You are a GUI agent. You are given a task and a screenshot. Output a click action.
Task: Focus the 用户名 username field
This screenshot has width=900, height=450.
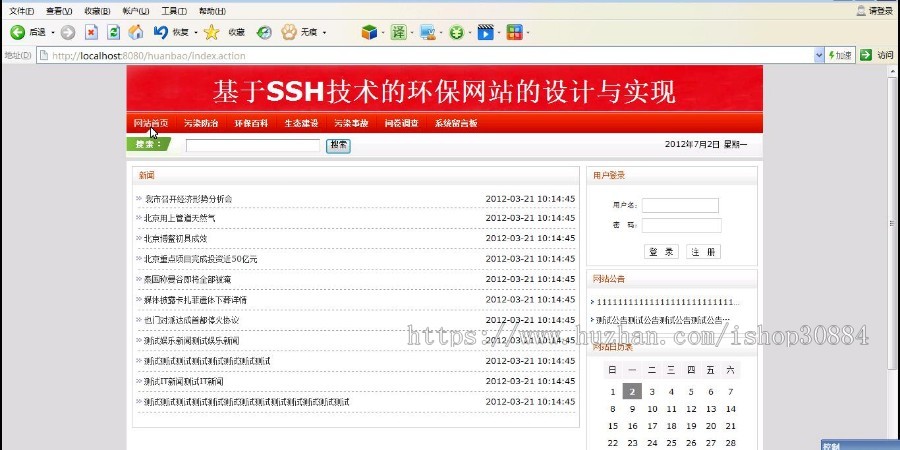pos(680,205)
